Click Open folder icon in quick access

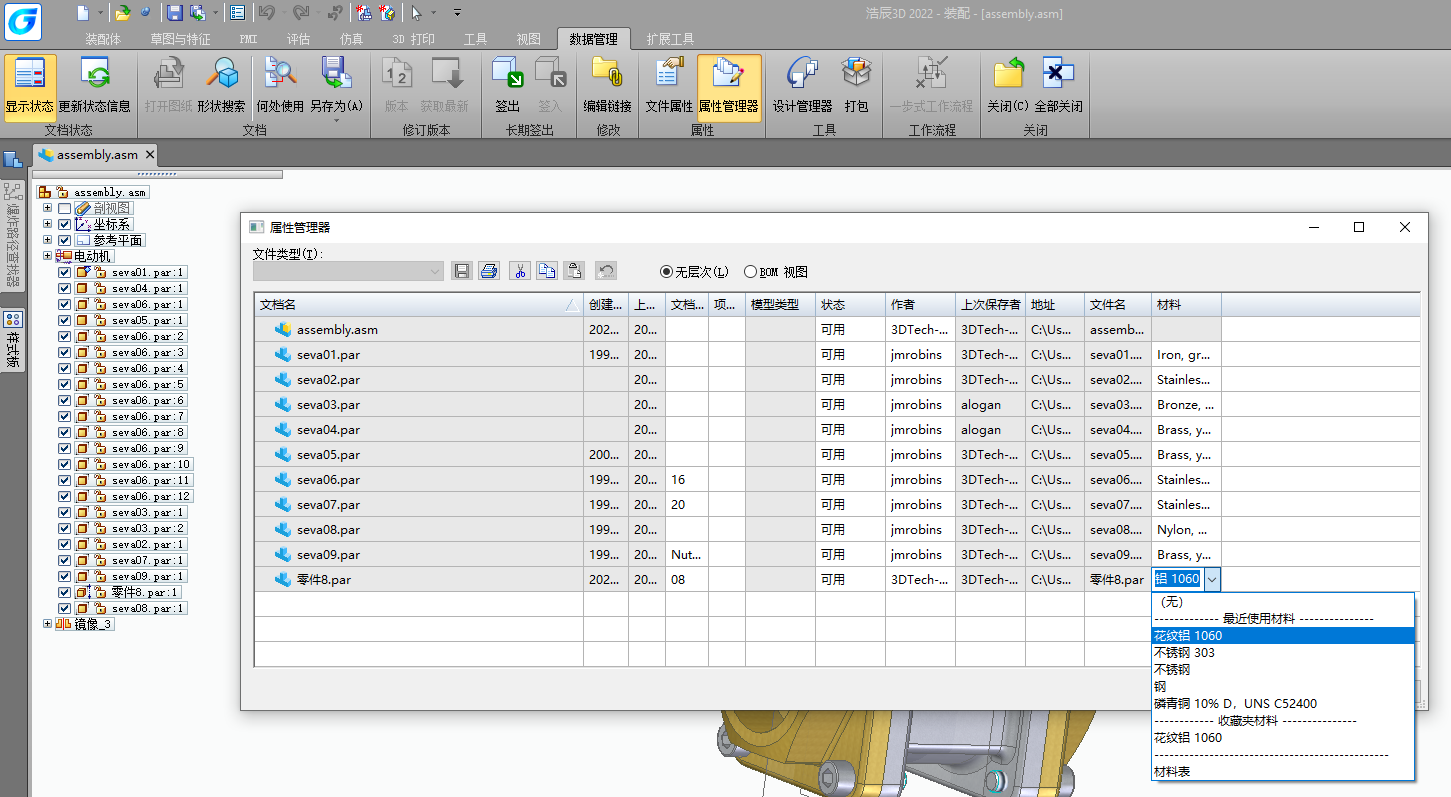pos(122,13)
